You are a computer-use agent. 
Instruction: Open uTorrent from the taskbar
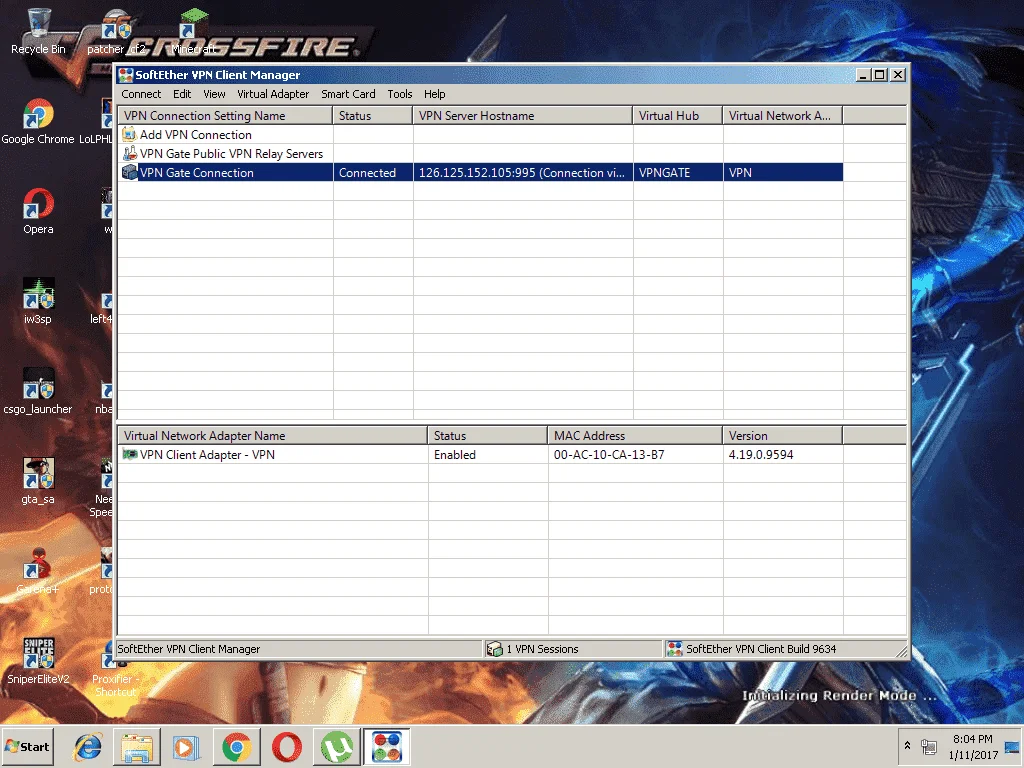pyautogui.click(x=336, y=747)
